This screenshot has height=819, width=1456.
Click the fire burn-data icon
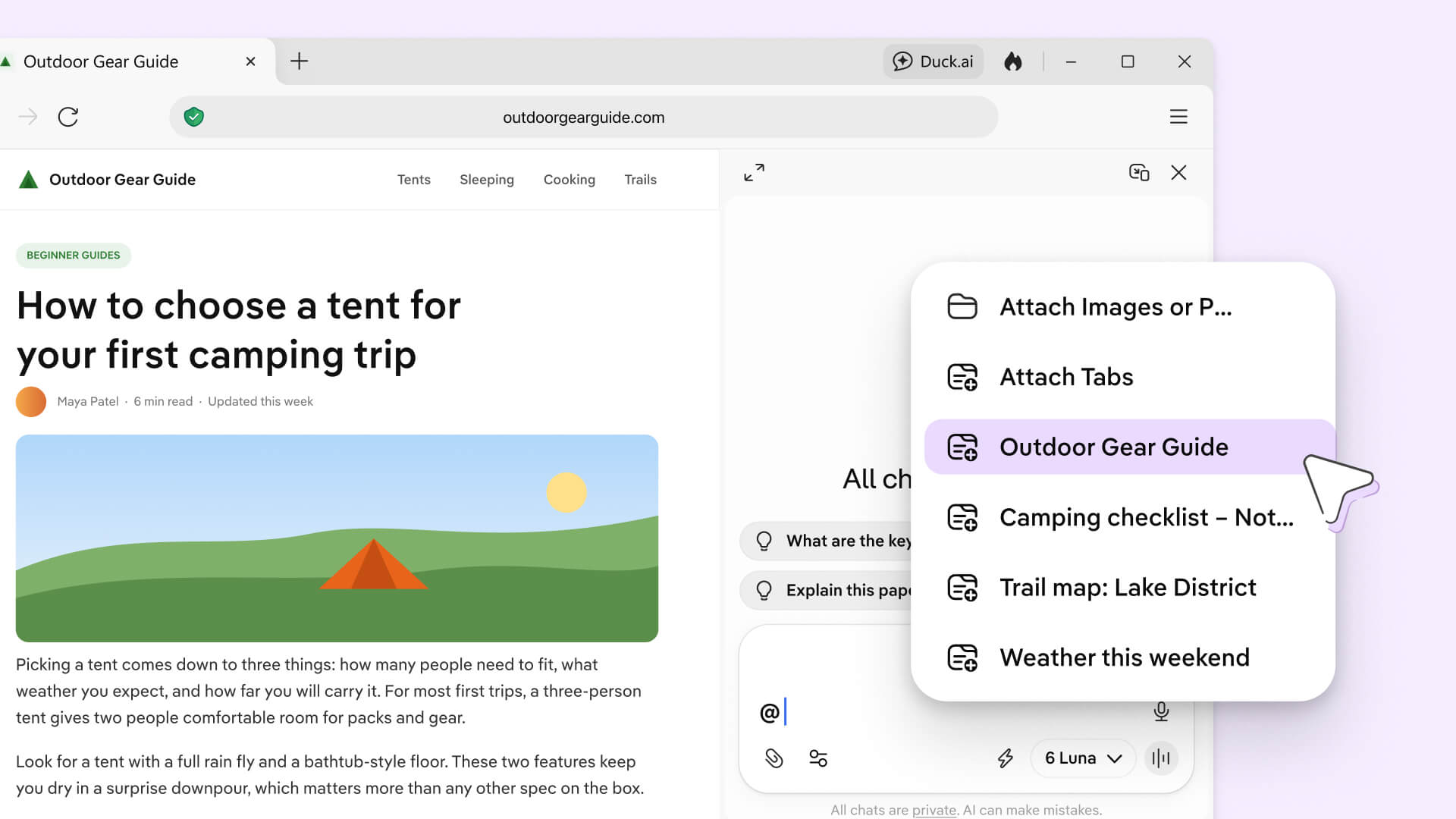[x=1013, y=61]
